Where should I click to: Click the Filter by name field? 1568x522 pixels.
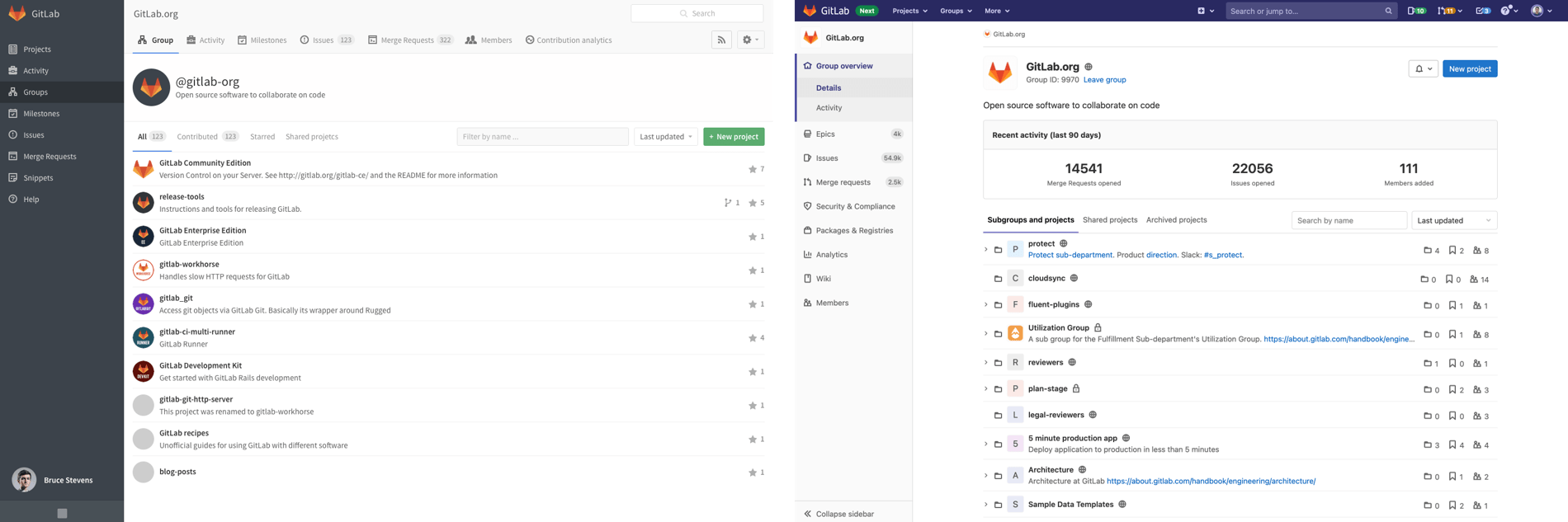coord(542,137)
